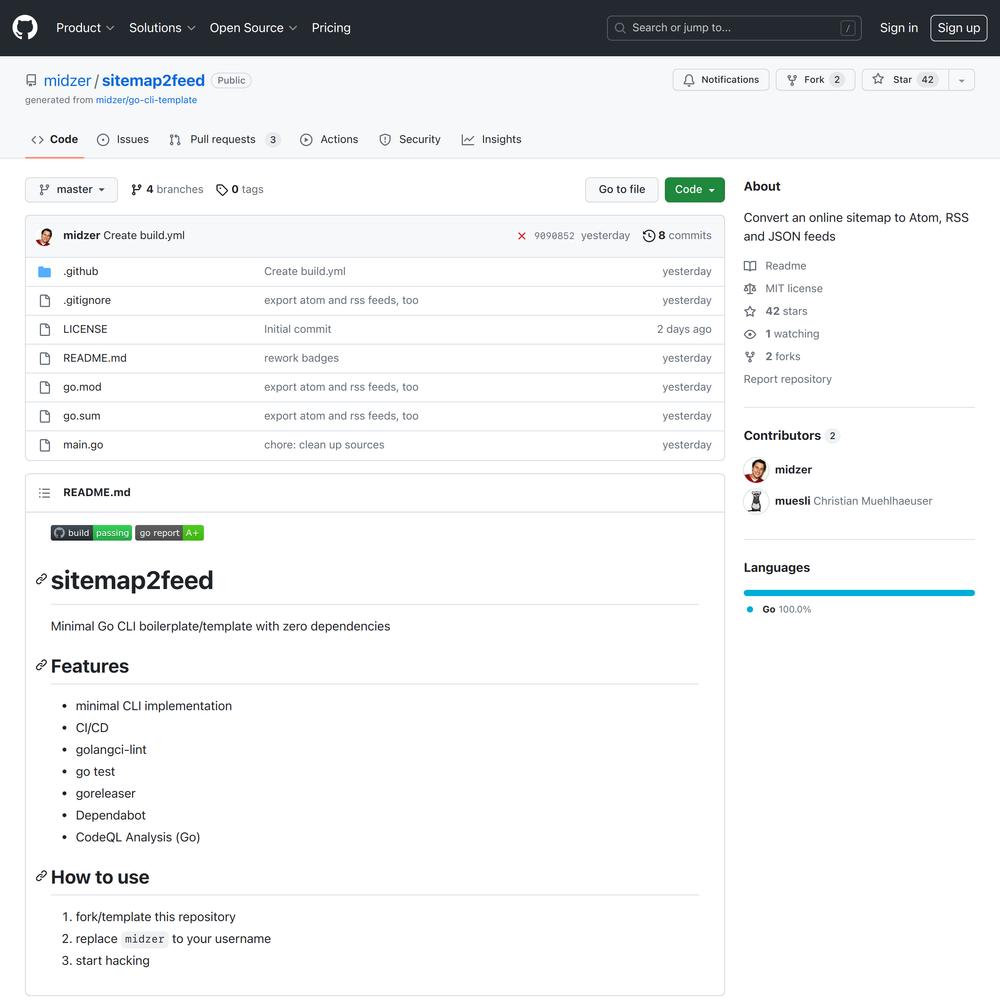Click the Sign up button
The width and height of the screenshot is (1000, 1000).
(959, 28)
